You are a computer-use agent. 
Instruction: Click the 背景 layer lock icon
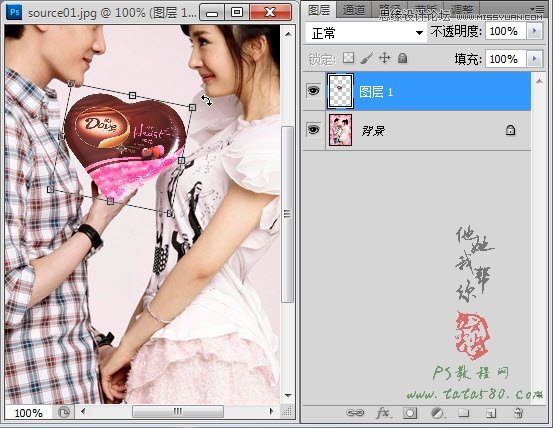click(x=510, y=130)
